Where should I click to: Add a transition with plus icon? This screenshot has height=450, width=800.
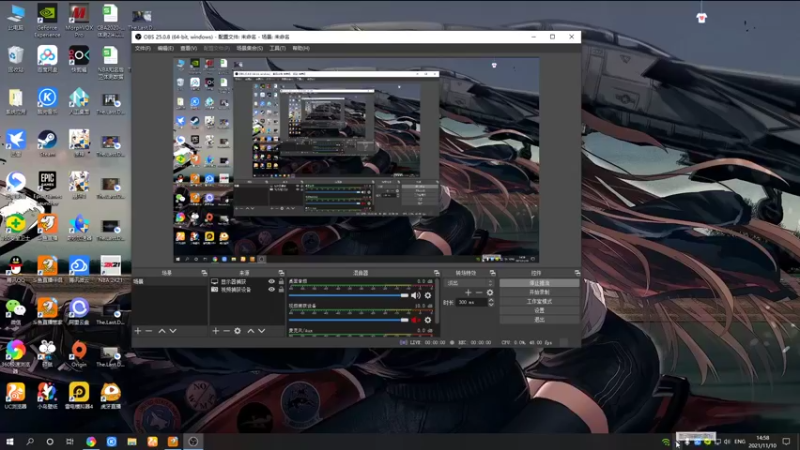click(x=468, y=292)
